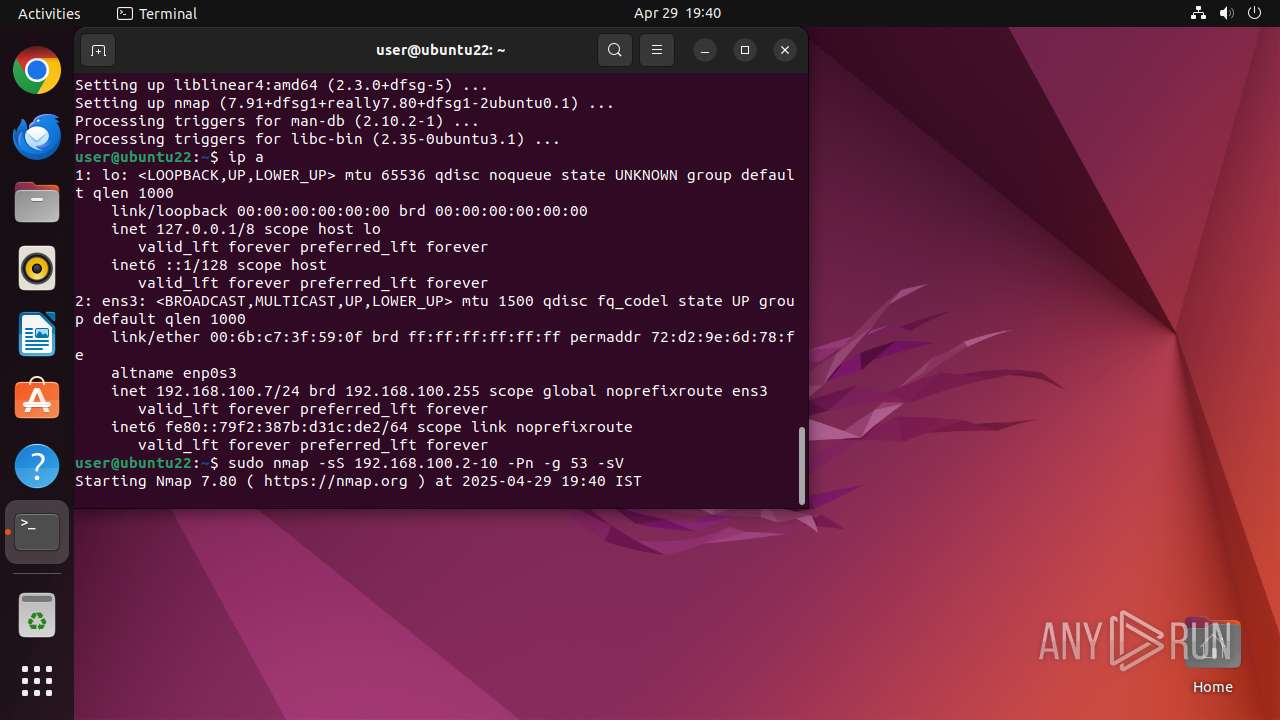Open the Trash from the dock
1280x720 pixels.
click(x=37, y=616)
